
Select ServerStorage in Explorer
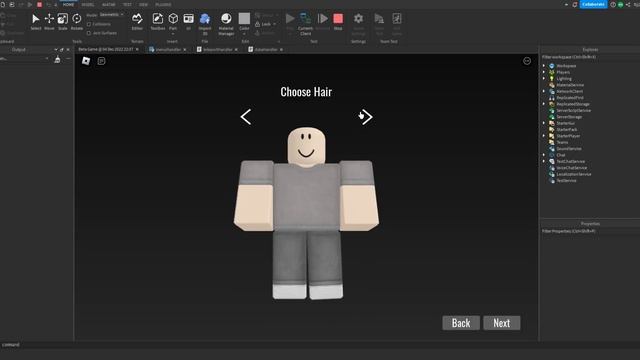(569, 117)
